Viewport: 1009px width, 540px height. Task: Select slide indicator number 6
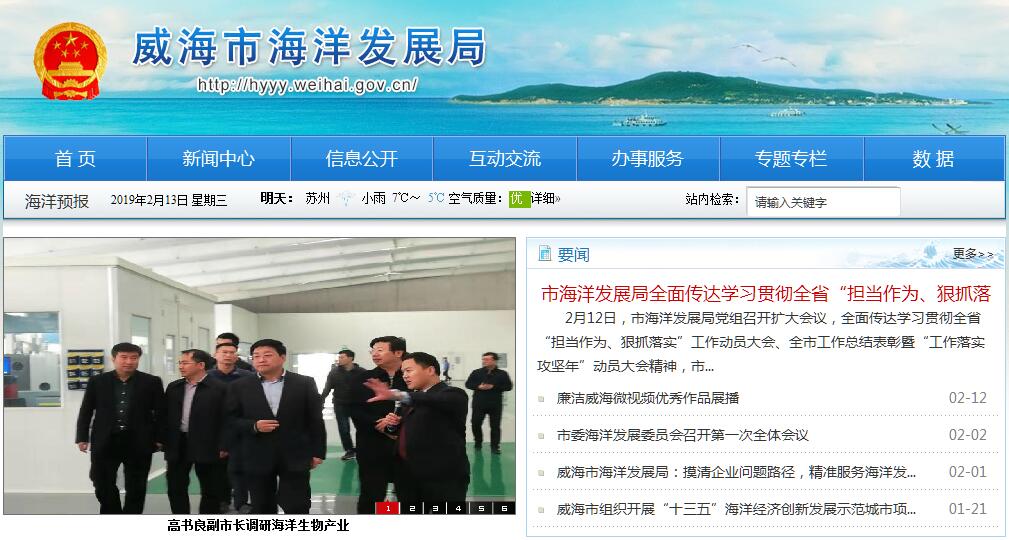[504, 508]
